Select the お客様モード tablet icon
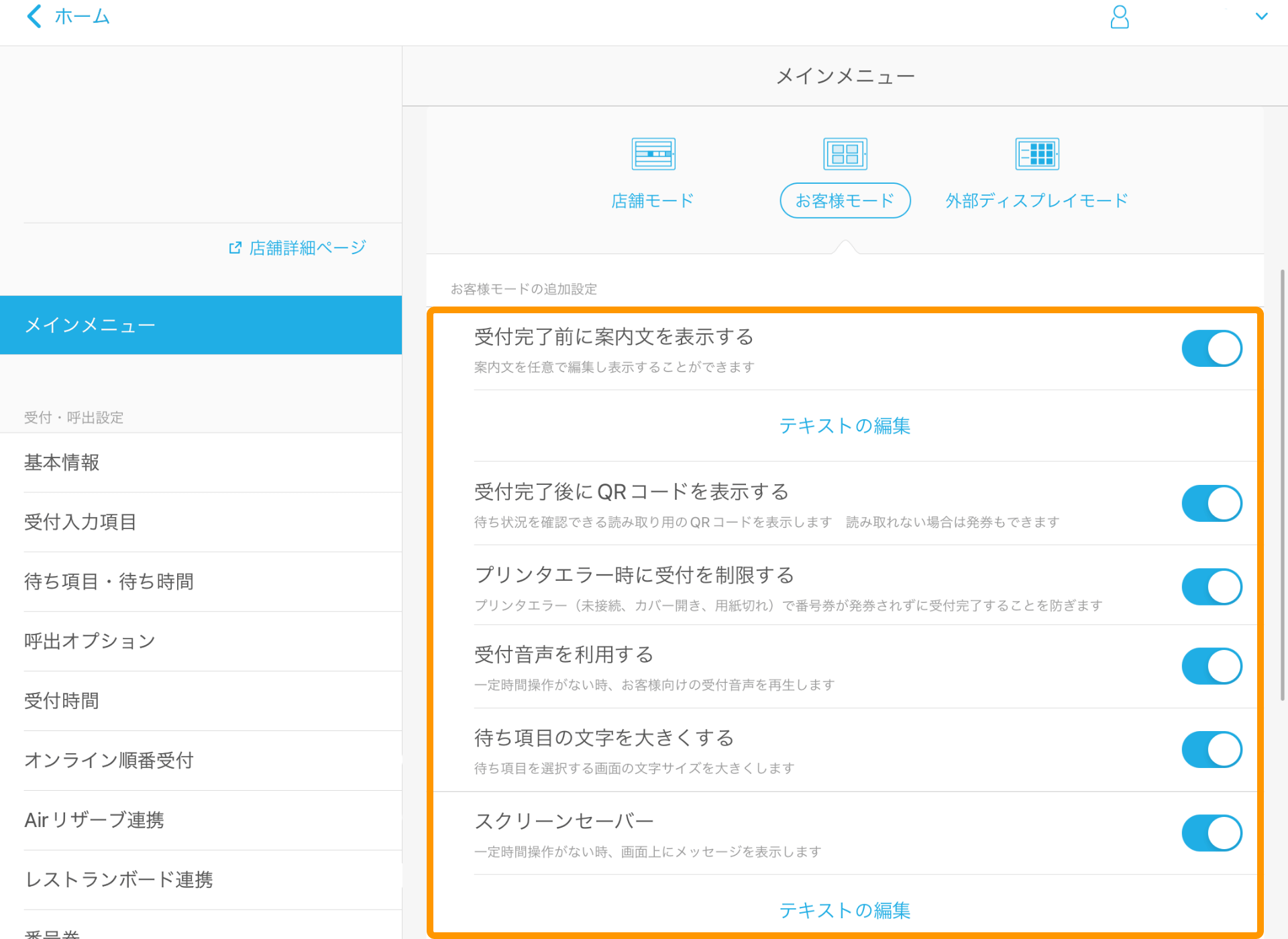Viewport: 1288px width, 939px height. pos(845,153)
